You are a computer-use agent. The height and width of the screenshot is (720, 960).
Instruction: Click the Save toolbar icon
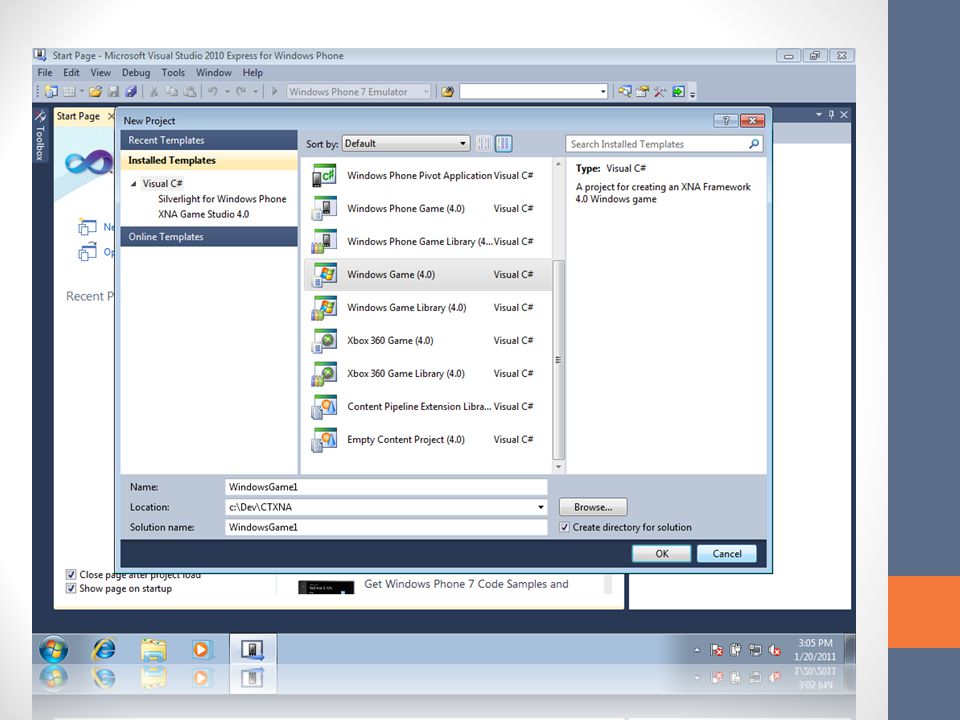pyautogui.click(x=113, y=92)
